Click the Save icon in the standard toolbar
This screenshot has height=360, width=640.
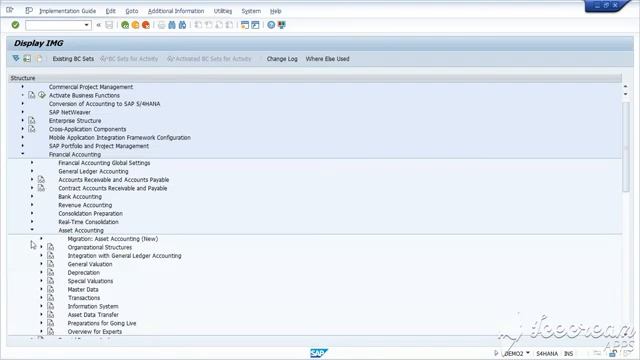click(109, 25)
